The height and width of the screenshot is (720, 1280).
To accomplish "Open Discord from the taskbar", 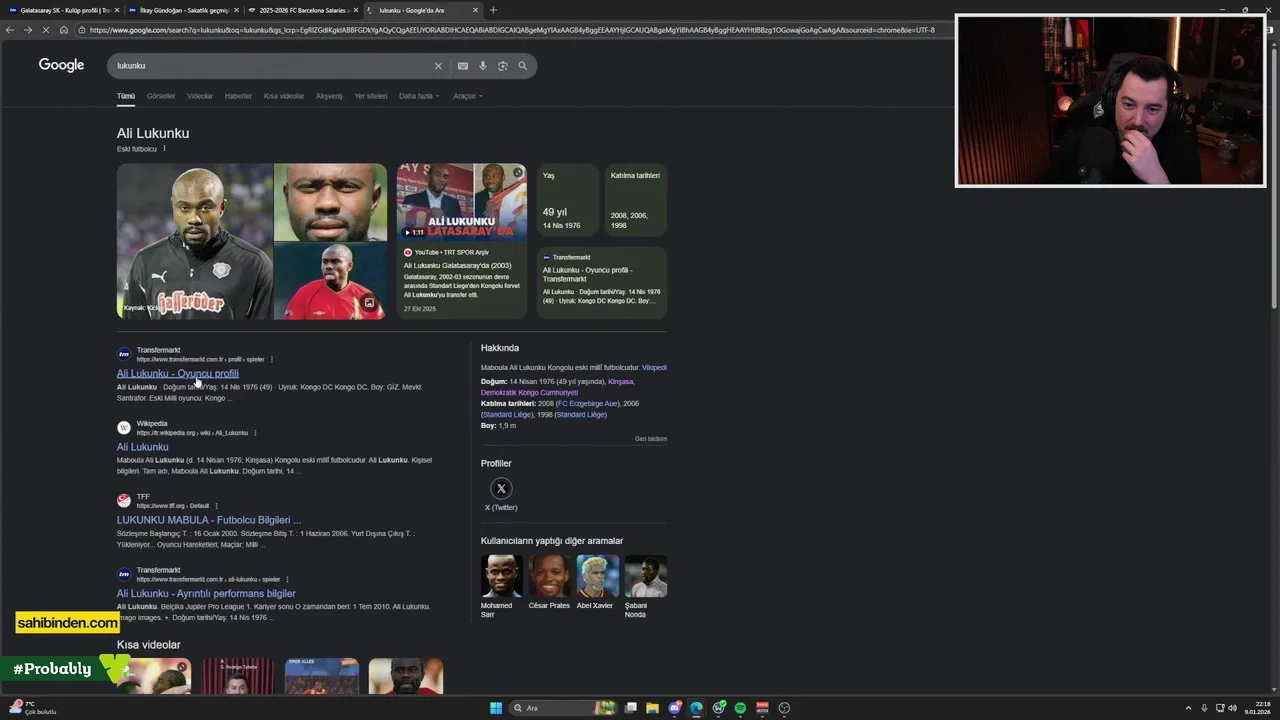I will [x=675, y=708].
